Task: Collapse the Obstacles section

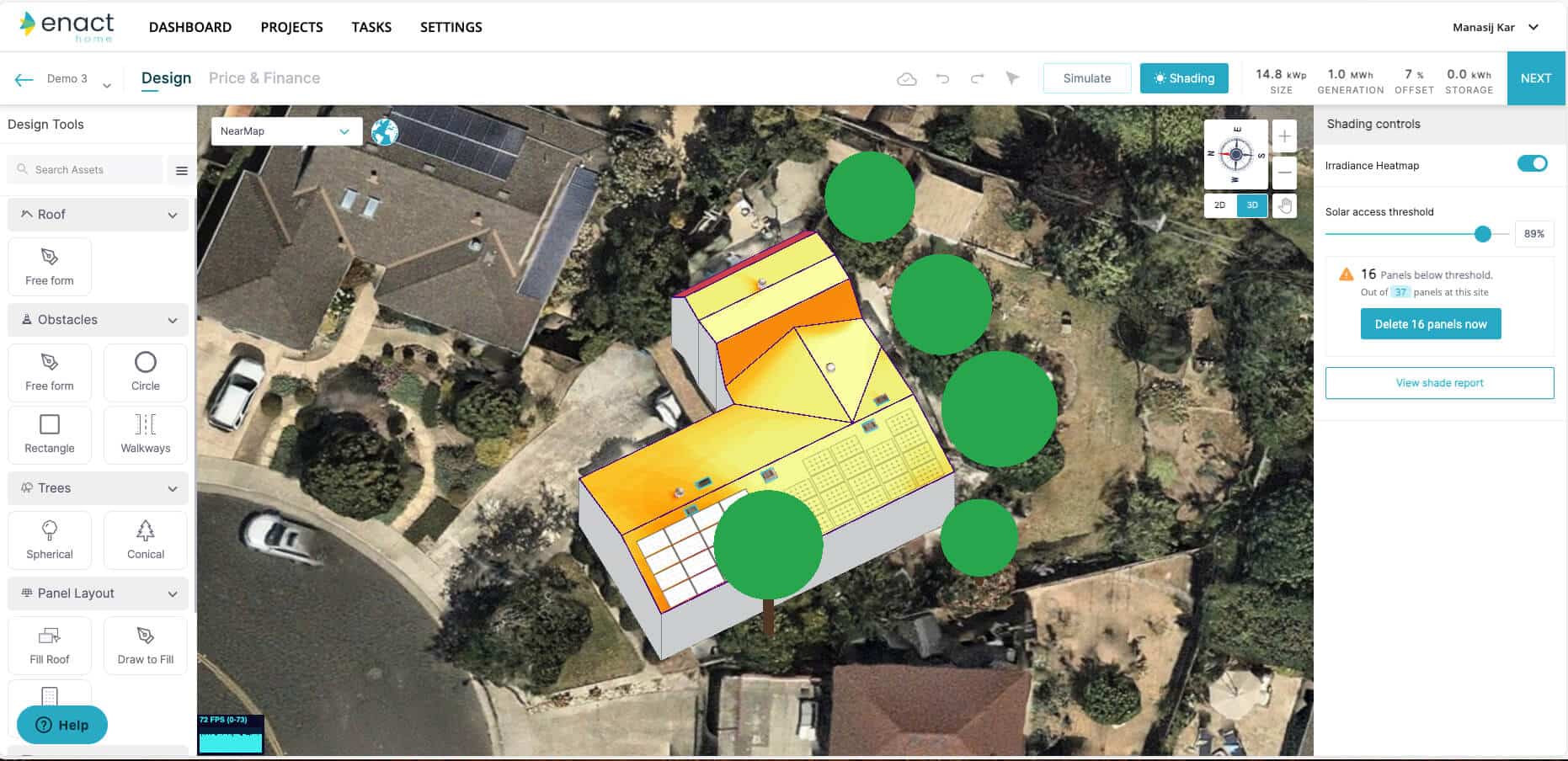Action: (172, 320)
